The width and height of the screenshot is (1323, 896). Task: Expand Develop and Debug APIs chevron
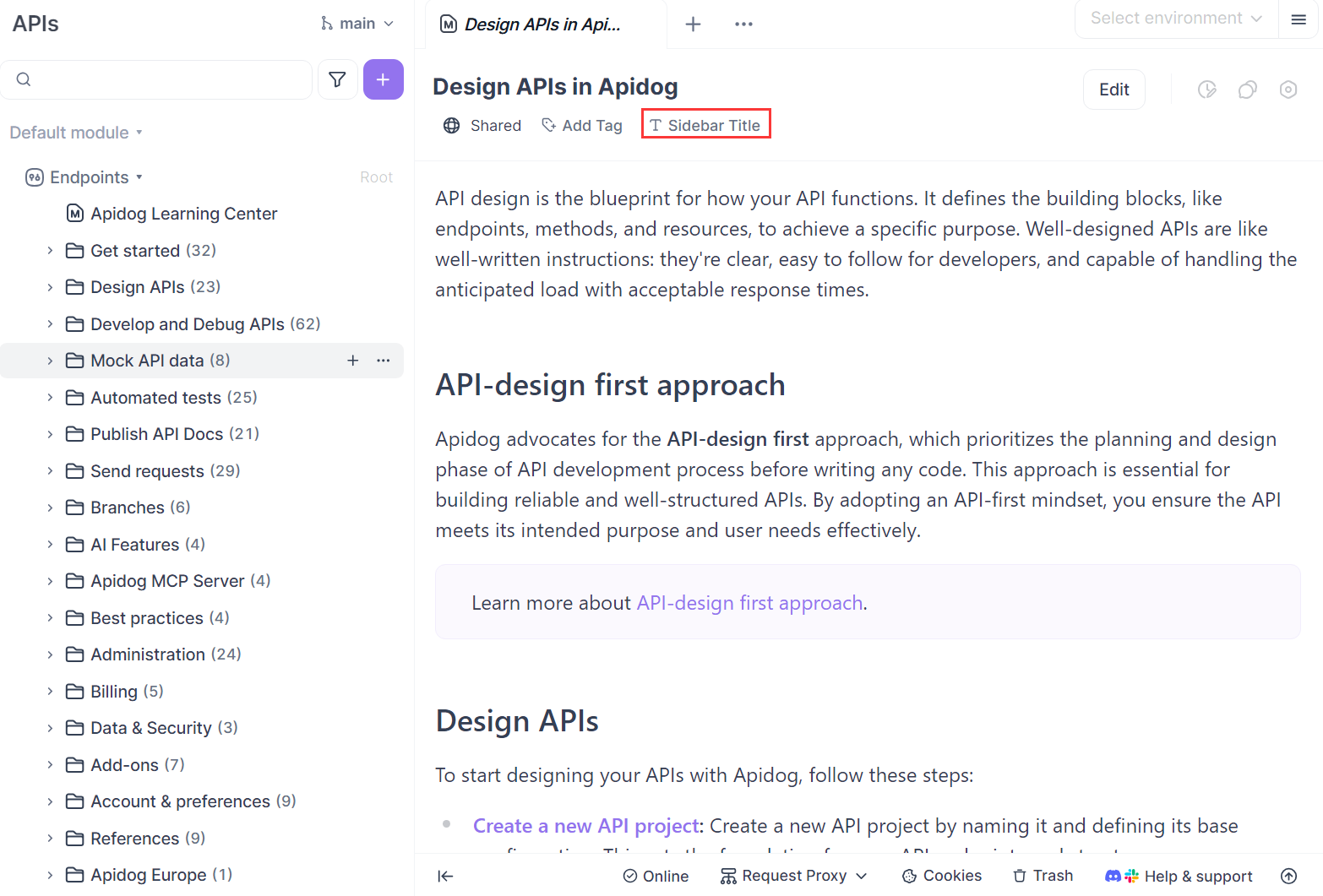50,324
